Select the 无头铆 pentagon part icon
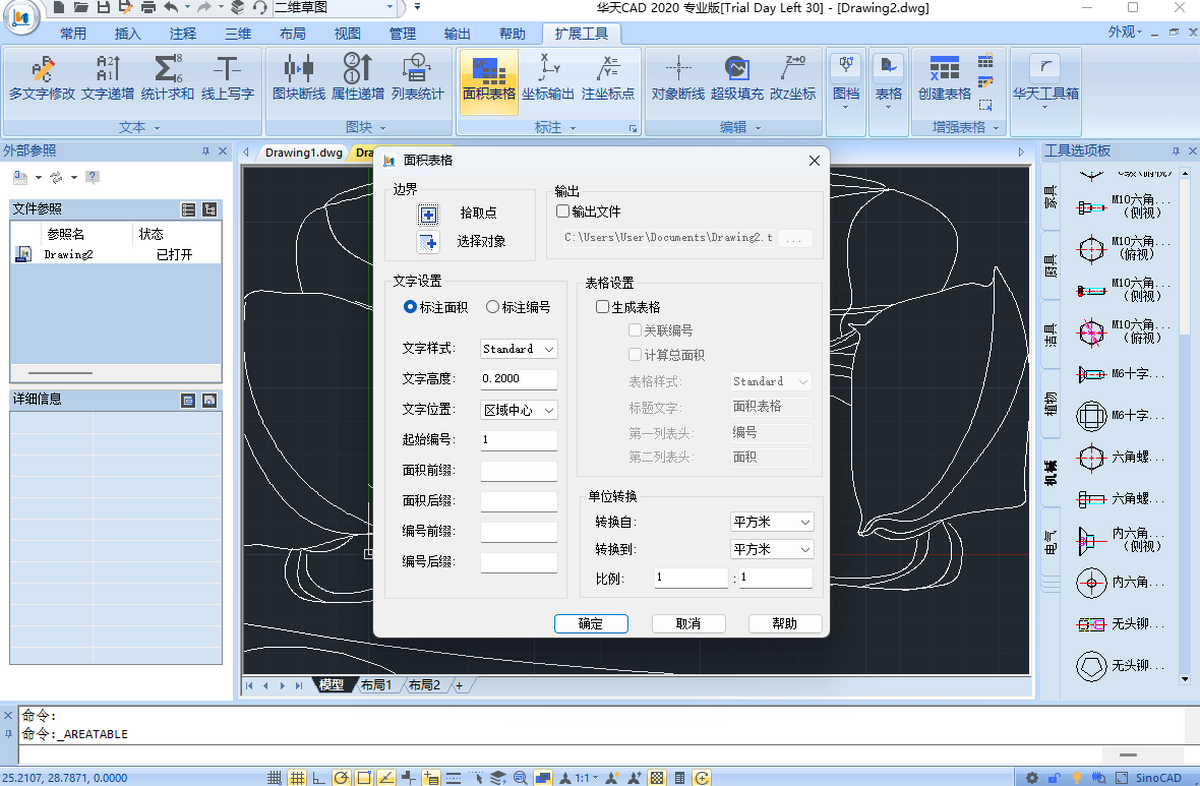 1090,666
